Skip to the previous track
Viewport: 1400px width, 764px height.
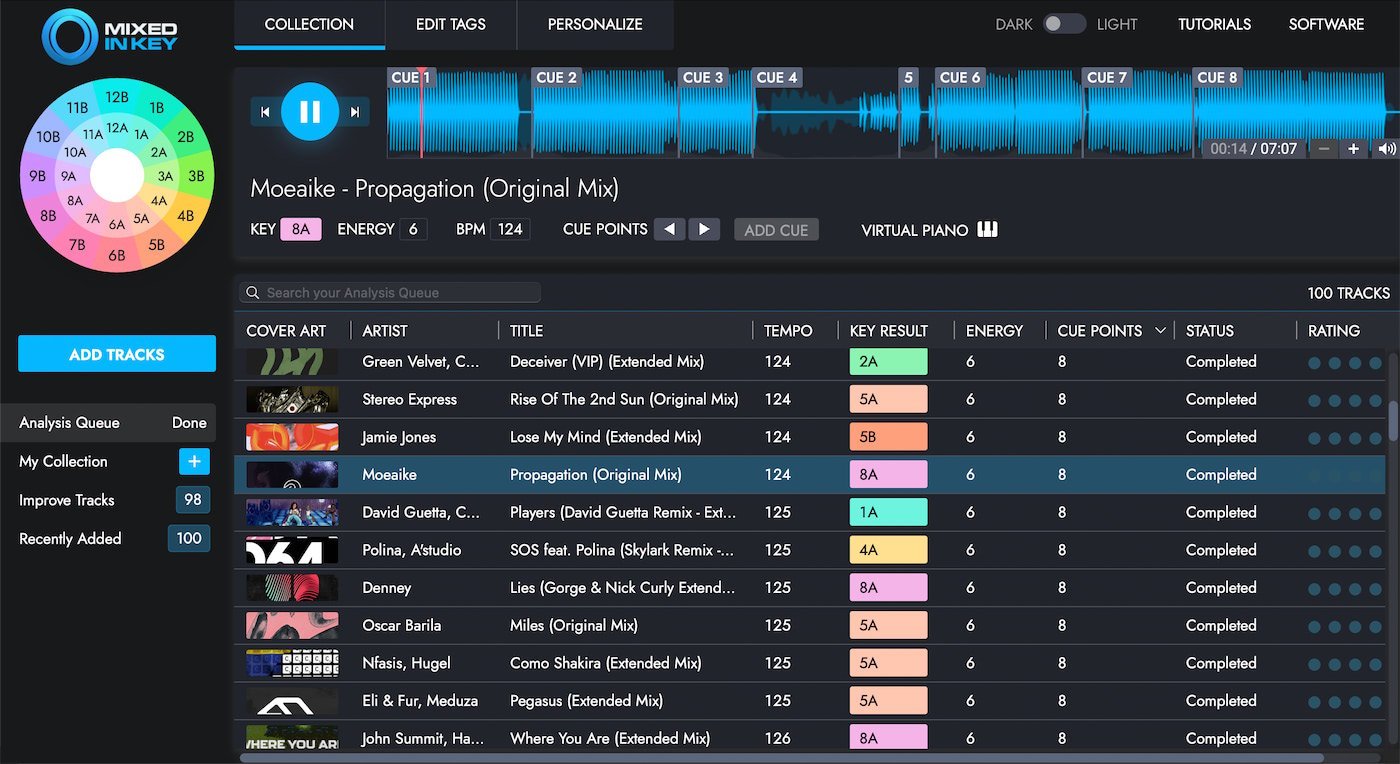[x=265, y=112]
